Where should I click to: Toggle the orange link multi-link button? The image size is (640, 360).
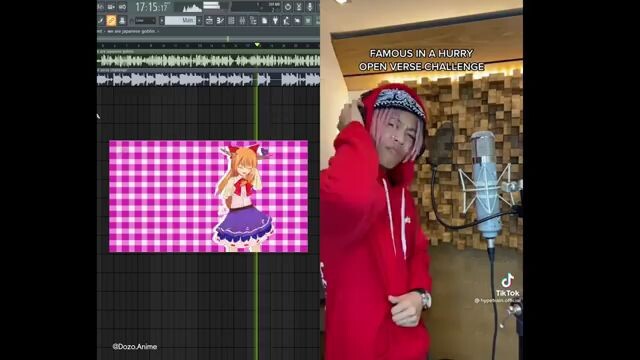(x=111, y=20)
